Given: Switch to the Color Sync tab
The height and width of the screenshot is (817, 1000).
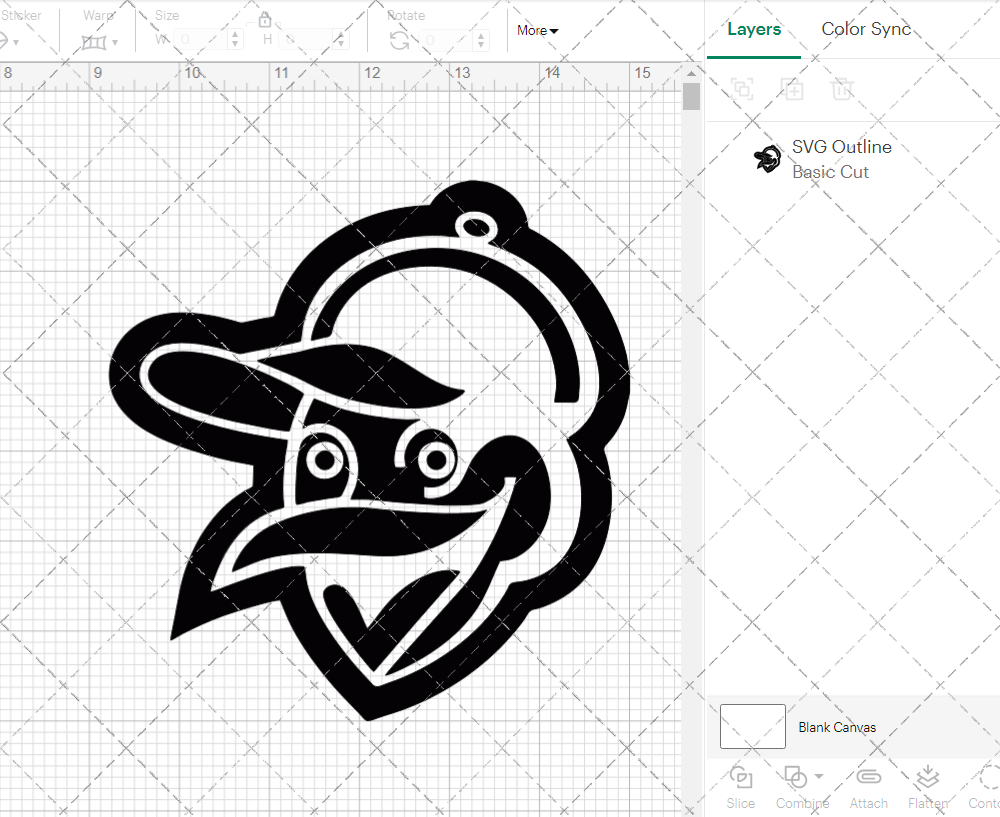Looking at the screenshot, I should pos(866,29).
